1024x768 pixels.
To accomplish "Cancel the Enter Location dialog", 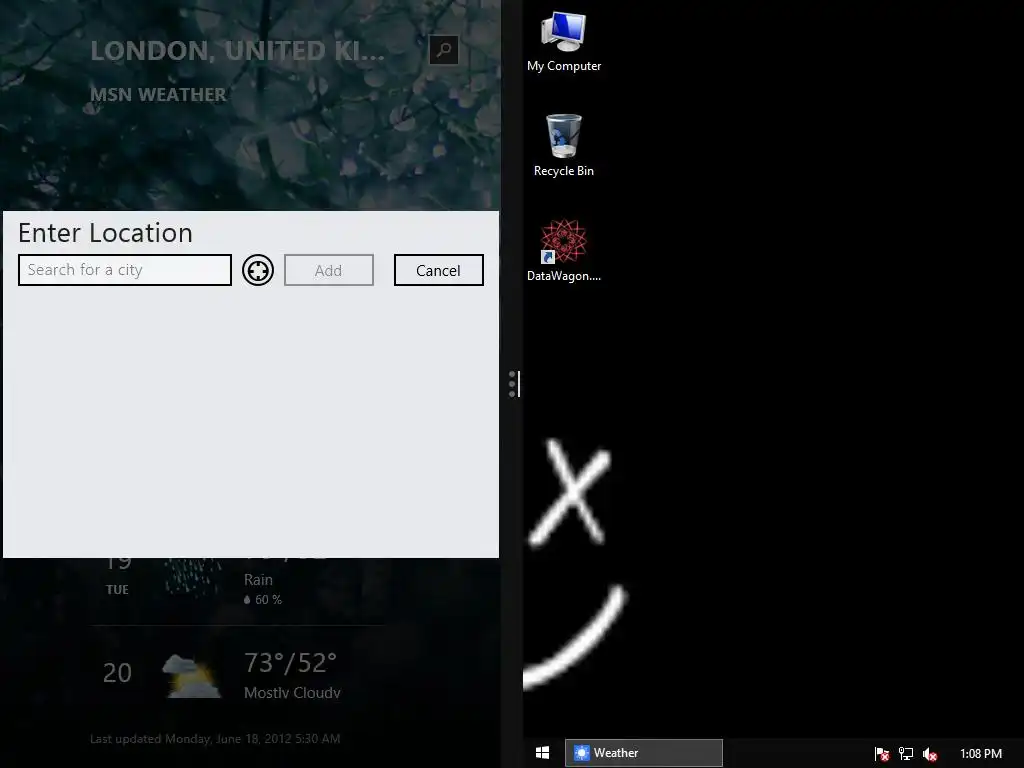I will click(x=438, y=270).
